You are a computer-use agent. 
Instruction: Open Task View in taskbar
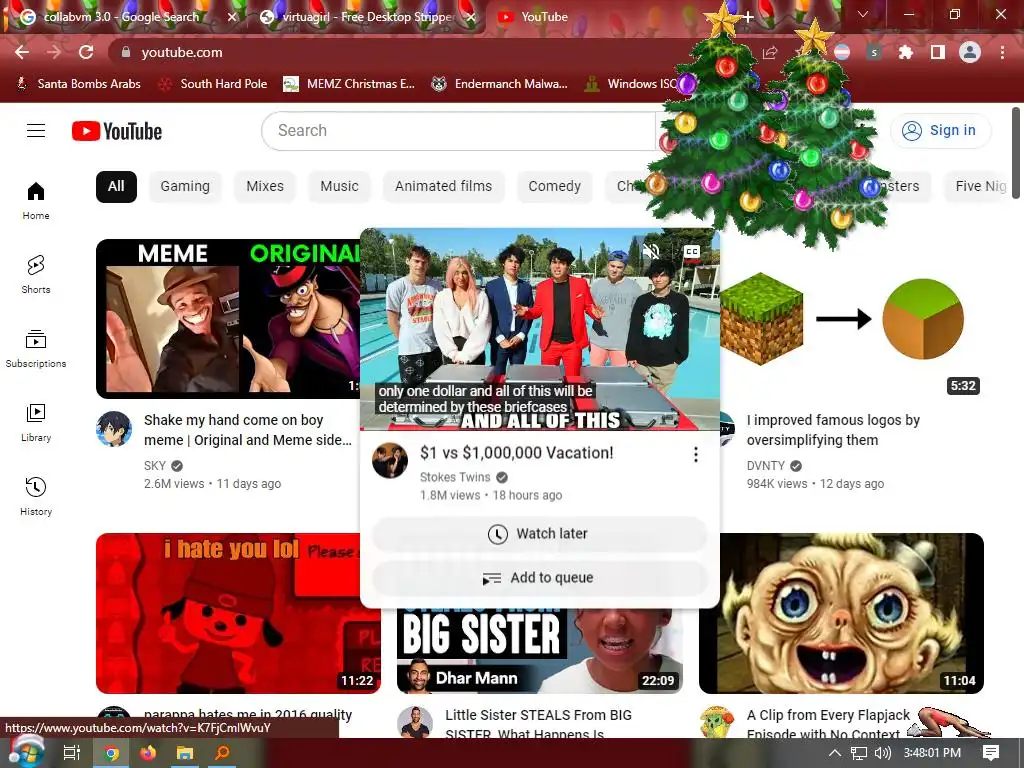coord(72,753)
